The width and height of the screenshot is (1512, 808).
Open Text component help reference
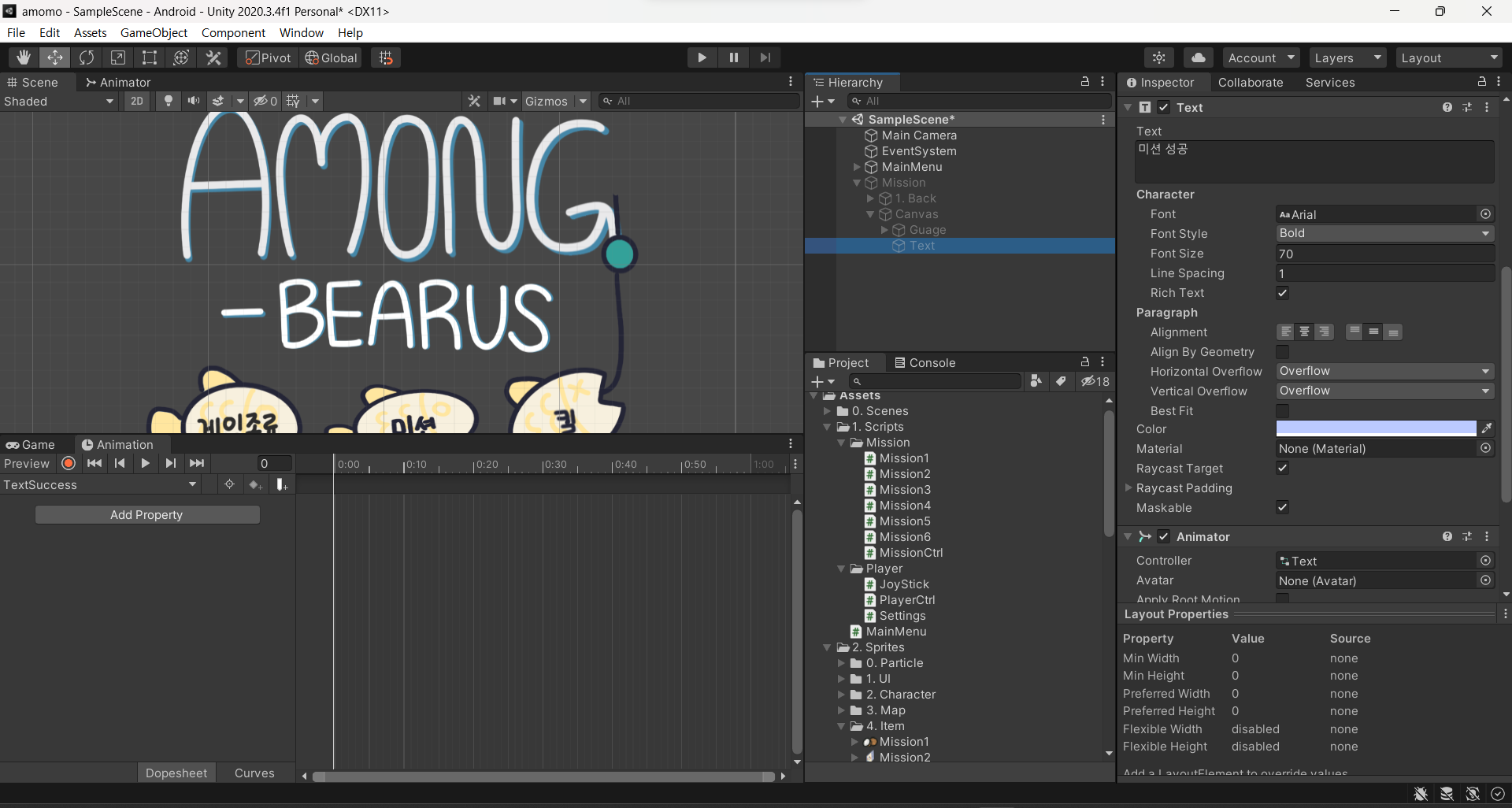(x=1447, y=107)
